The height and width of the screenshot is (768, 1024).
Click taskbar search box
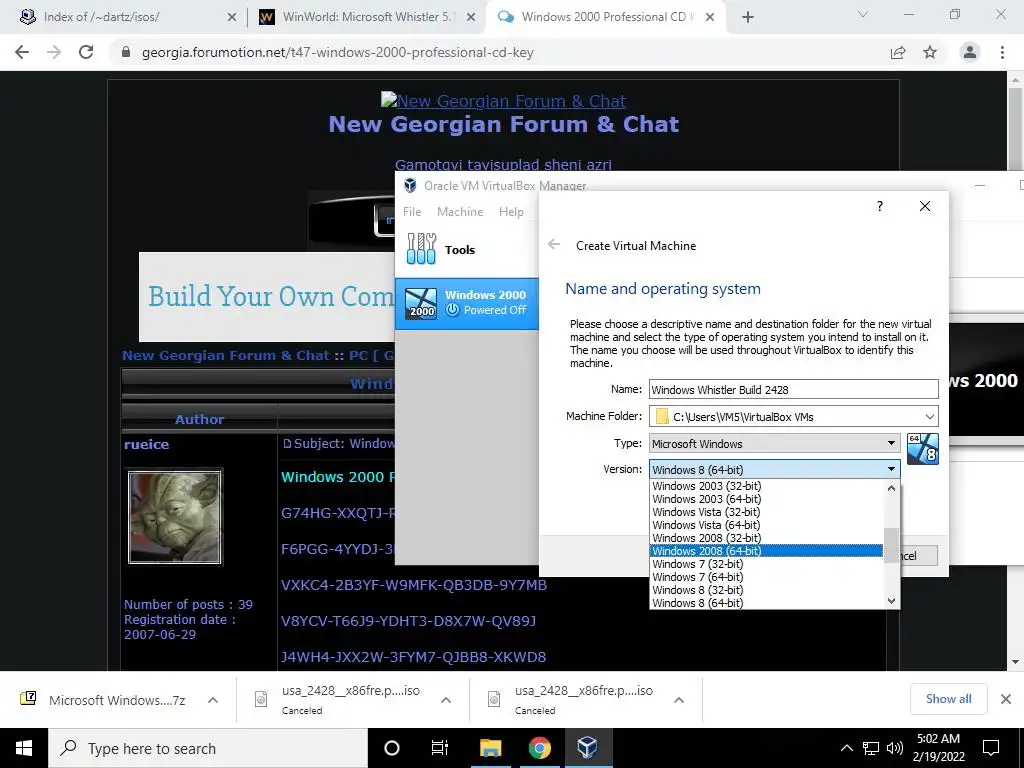[x=208, y=748]
